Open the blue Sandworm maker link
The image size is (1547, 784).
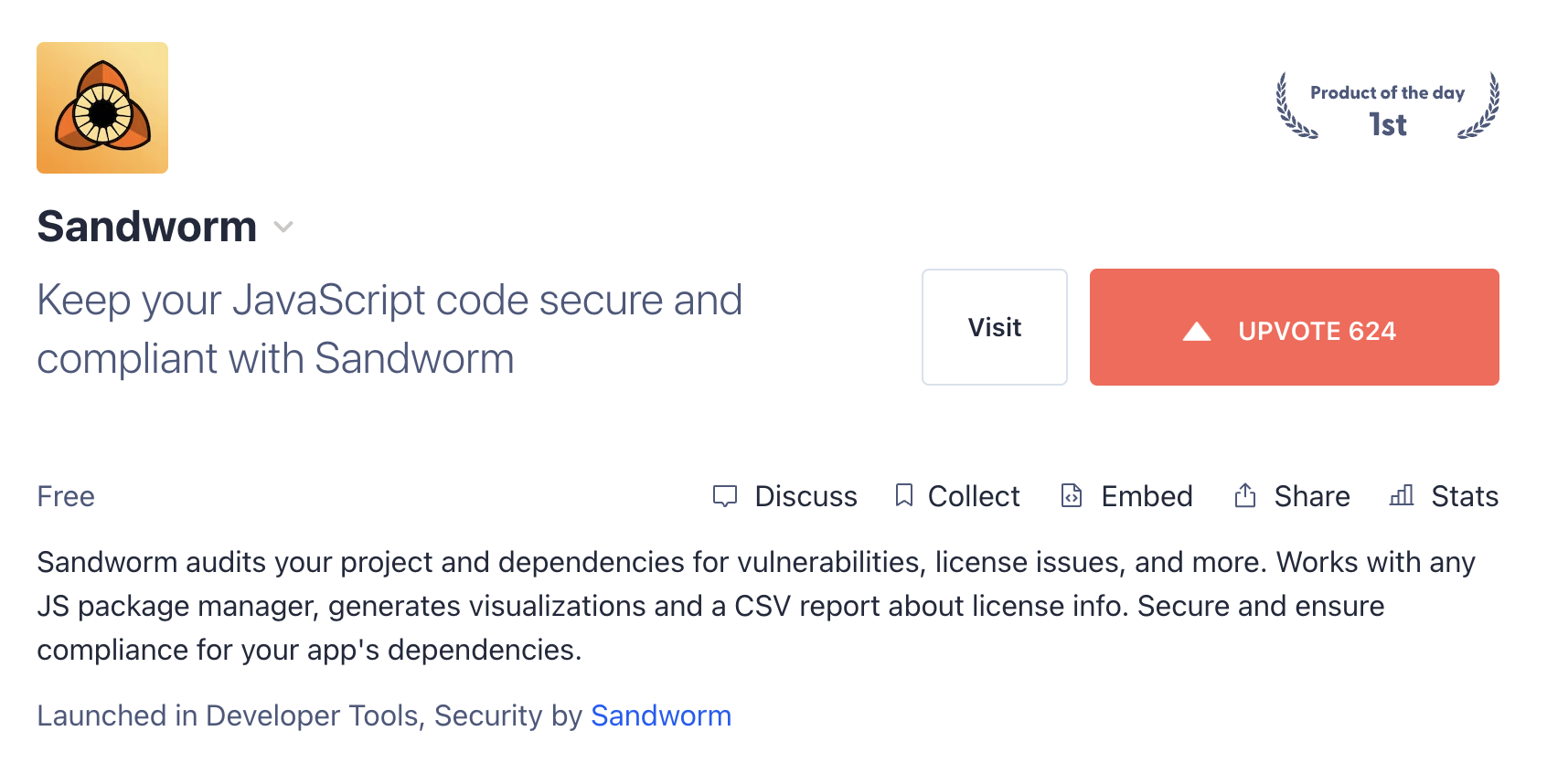coord(661,715)
